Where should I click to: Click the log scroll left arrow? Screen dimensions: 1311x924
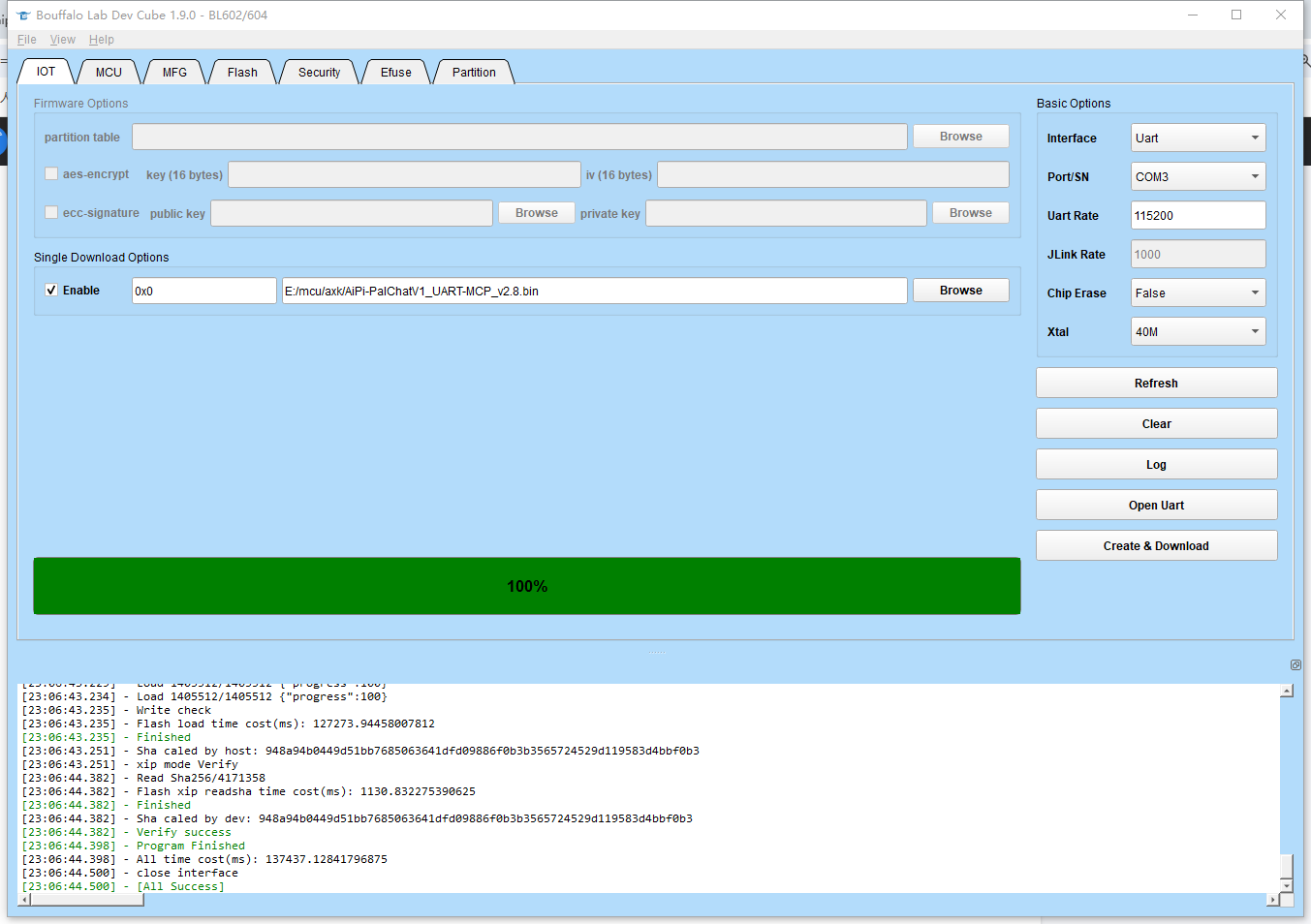[x=25, y=900]
